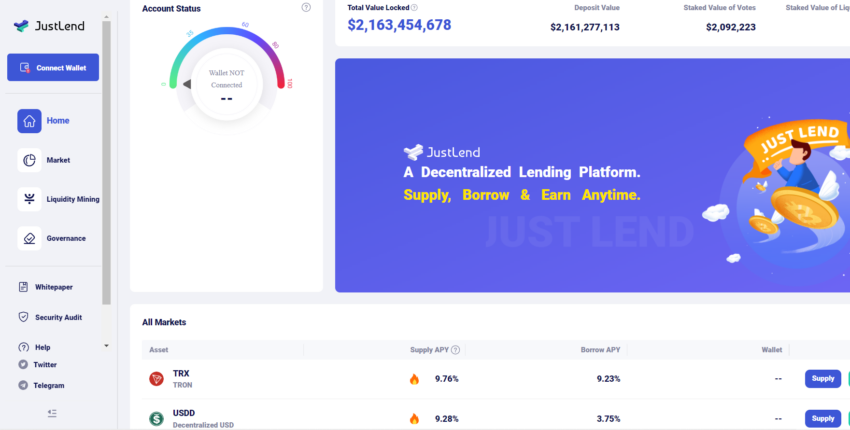
Task: Click the Whitepaper document icon
Action: coord(23,287)
